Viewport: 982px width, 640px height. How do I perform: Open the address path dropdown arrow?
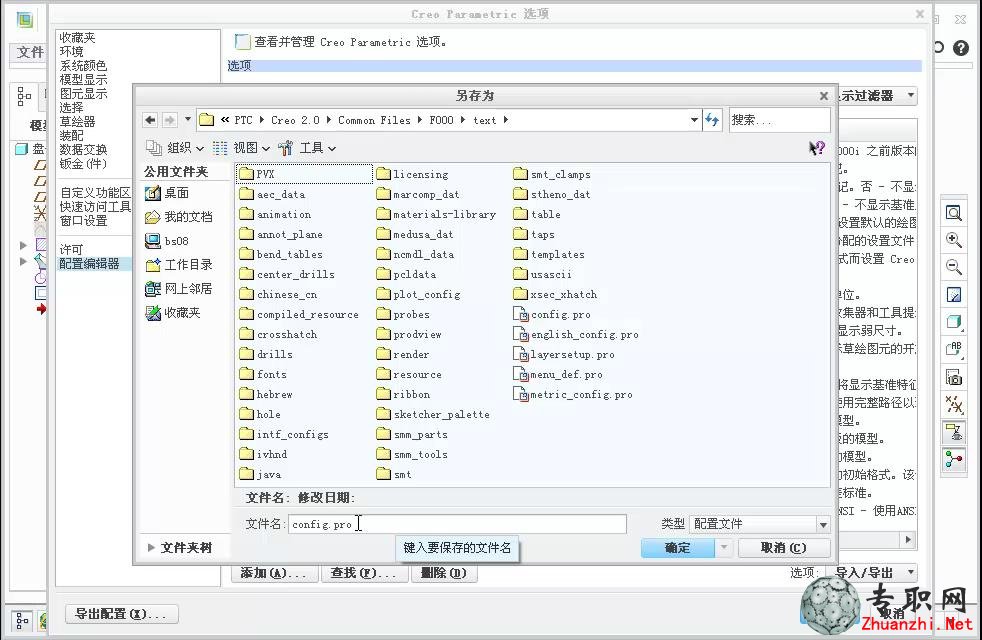[694, 120]
